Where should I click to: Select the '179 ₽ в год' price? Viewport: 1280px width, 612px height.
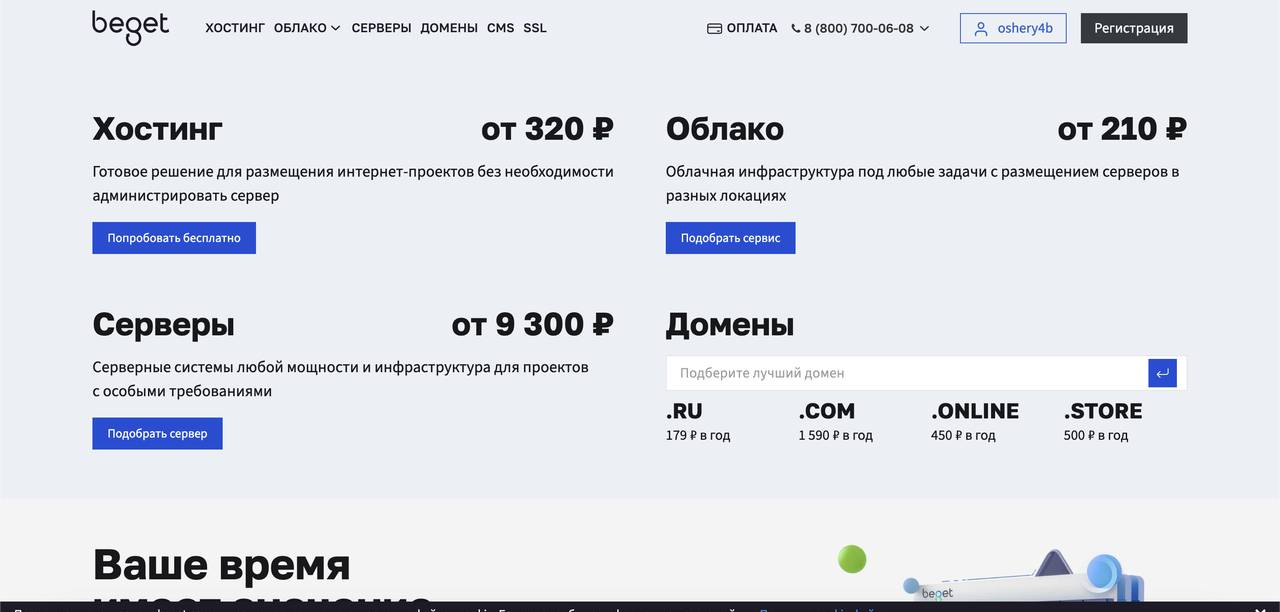coord(698,436)
